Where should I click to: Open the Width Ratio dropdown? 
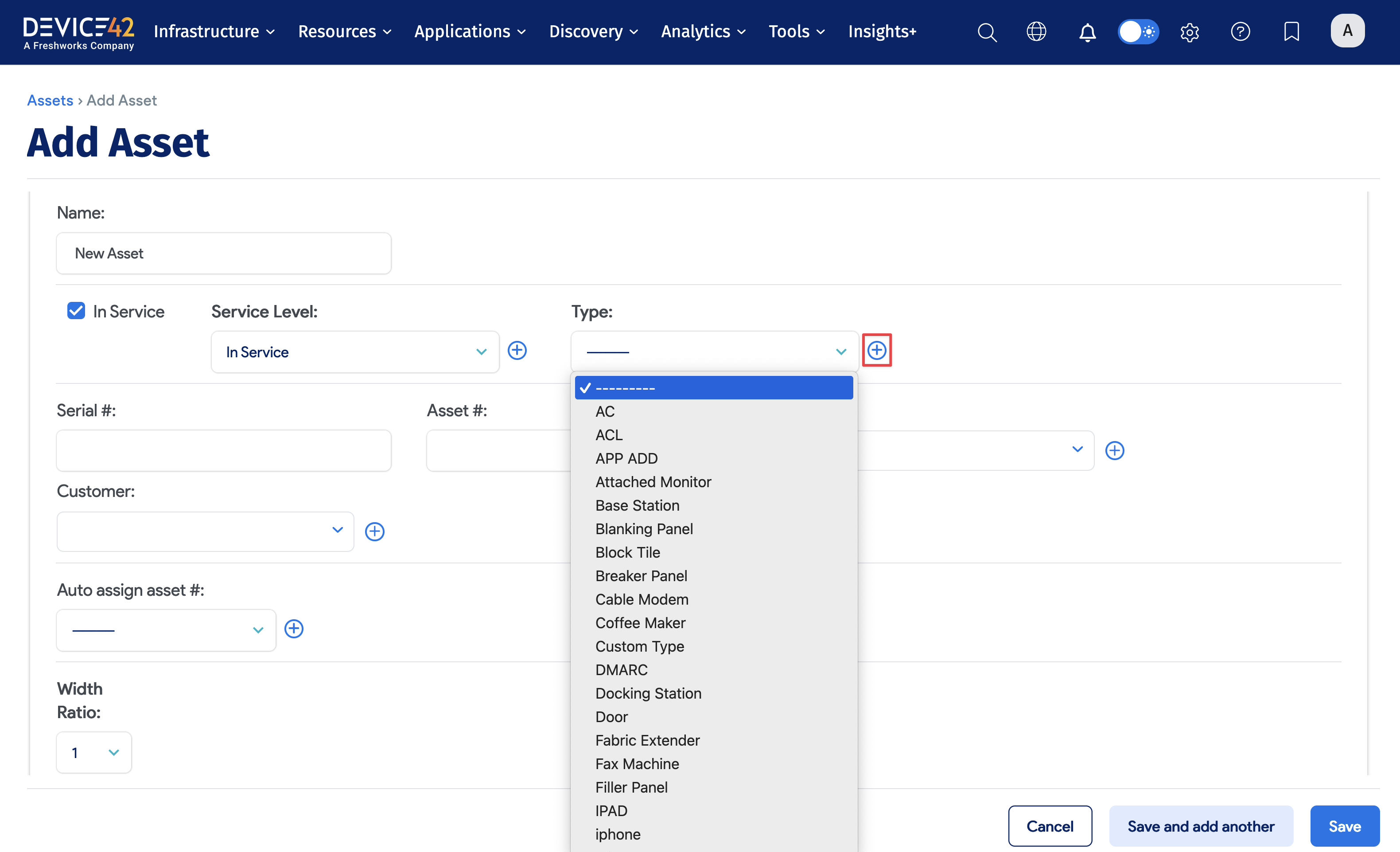[93, 752]
